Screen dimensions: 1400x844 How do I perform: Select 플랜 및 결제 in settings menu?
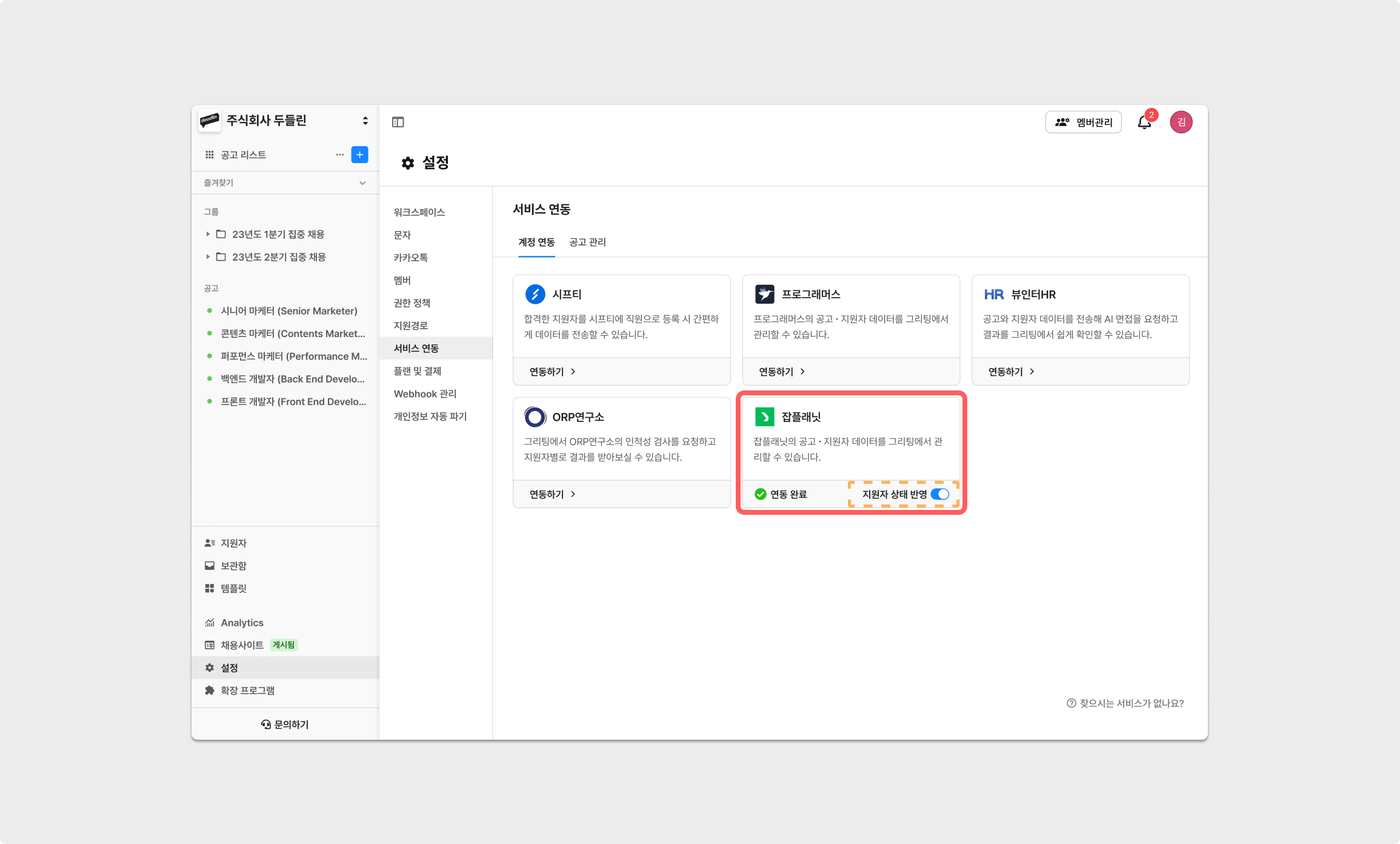(418, 371)
